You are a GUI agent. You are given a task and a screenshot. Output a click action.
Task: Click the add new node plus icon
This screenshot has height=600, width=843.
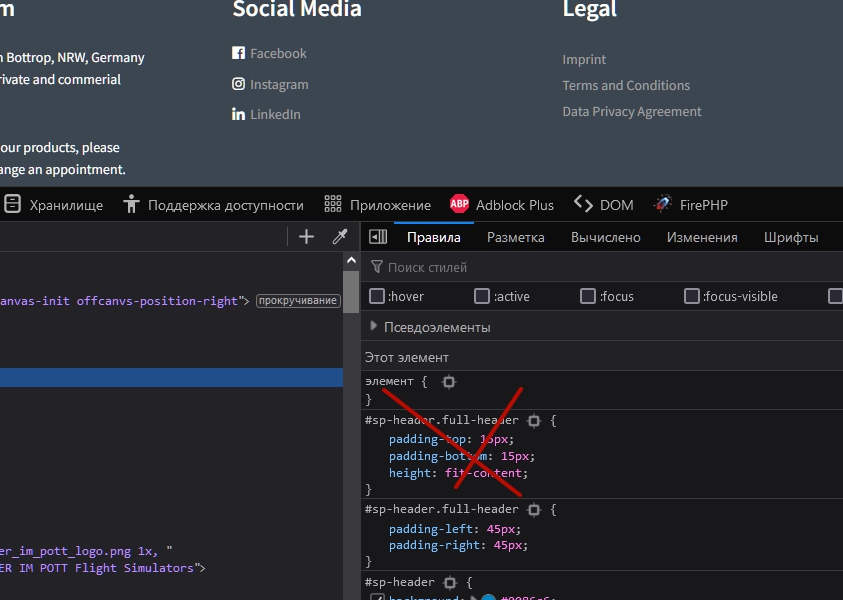click(306, 237)
